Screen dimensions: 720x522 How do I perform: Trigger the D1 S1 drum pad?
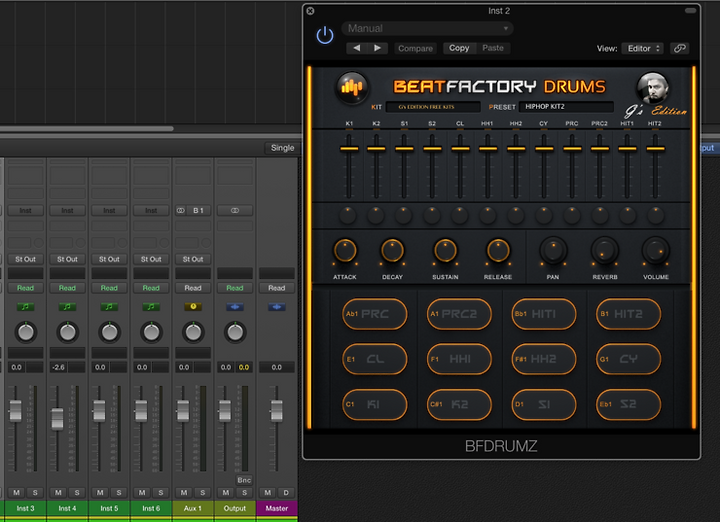(x=544, y=404)
